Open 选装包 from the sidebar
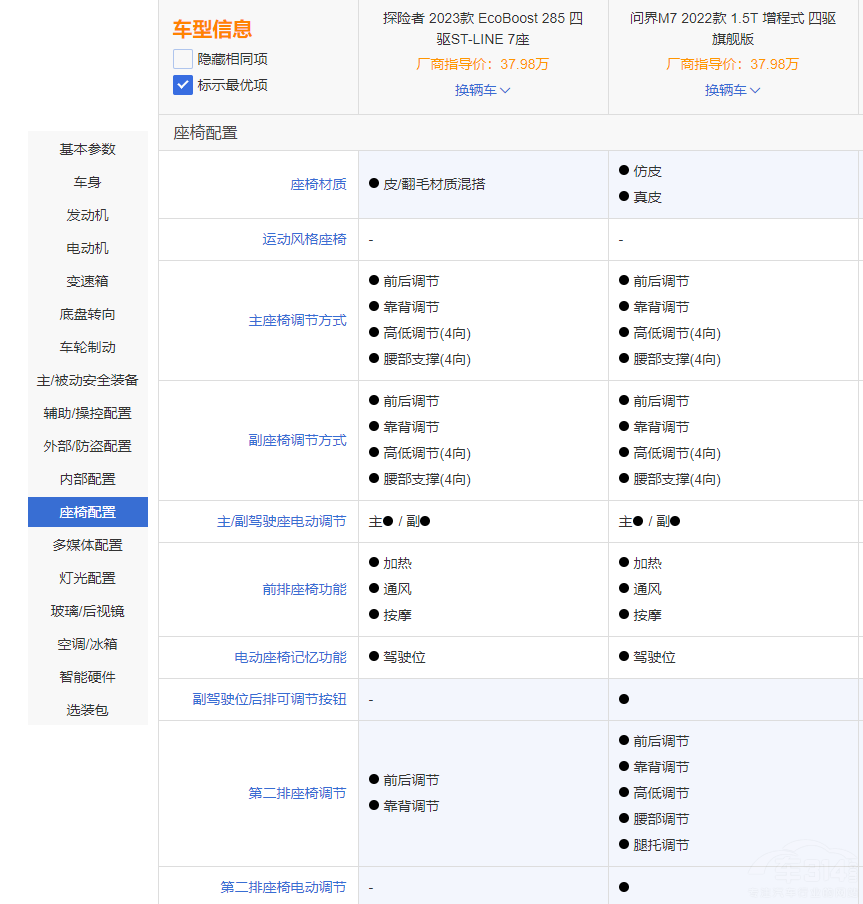Viewport: 863px width, 904px height. tap(88, 710)
